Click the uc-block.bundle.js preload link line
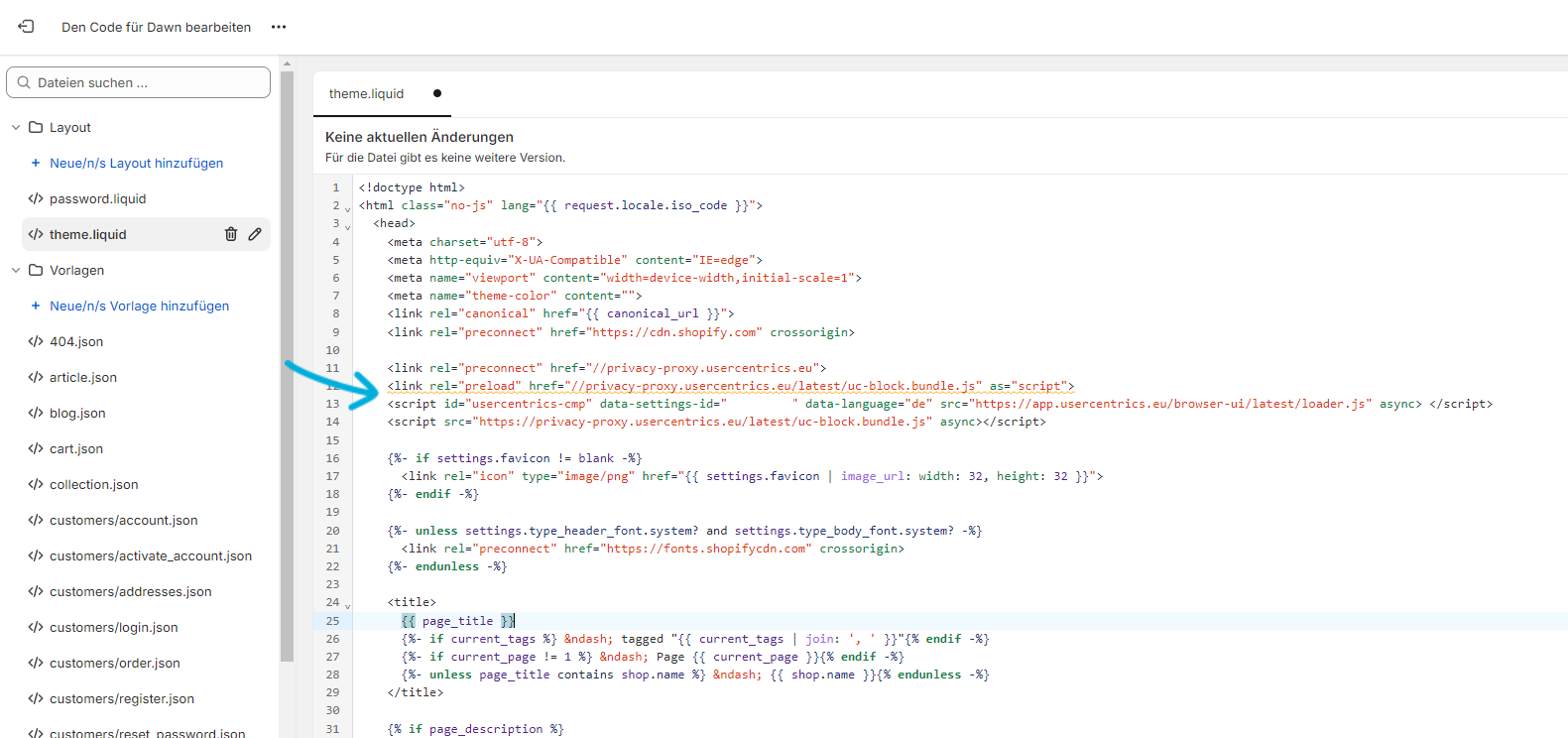 [731, 386]
